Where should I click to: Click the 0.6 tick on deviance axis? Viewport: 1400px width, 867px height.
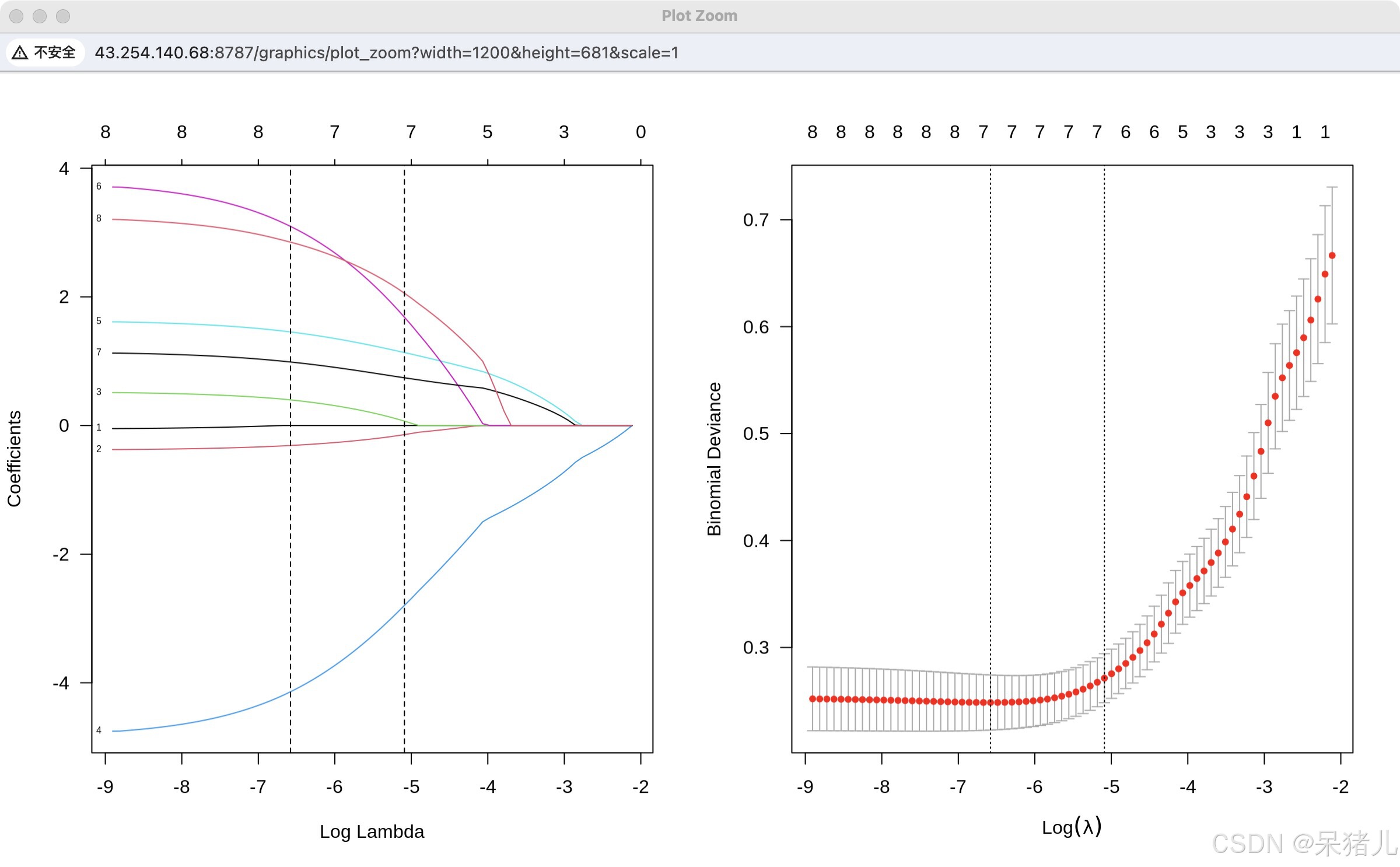pyautogui.click(x=756, y=327)
